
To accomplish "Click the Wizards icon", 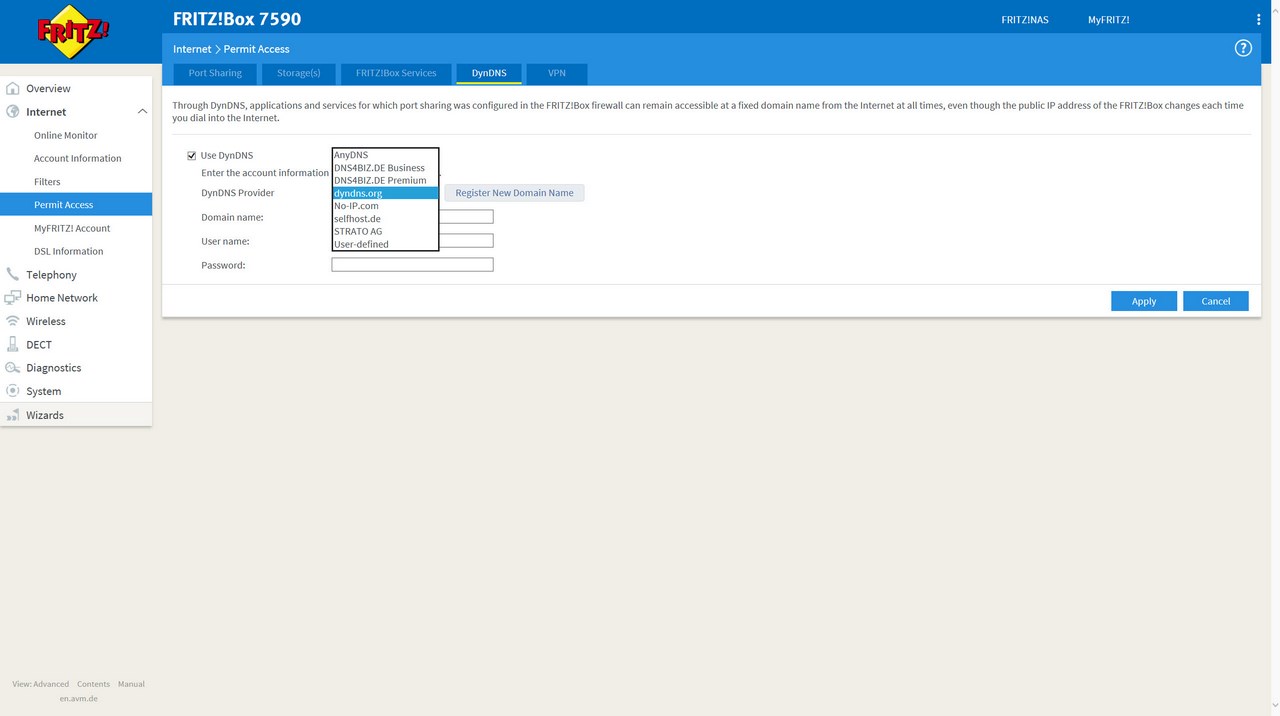I will click(13, 415).
